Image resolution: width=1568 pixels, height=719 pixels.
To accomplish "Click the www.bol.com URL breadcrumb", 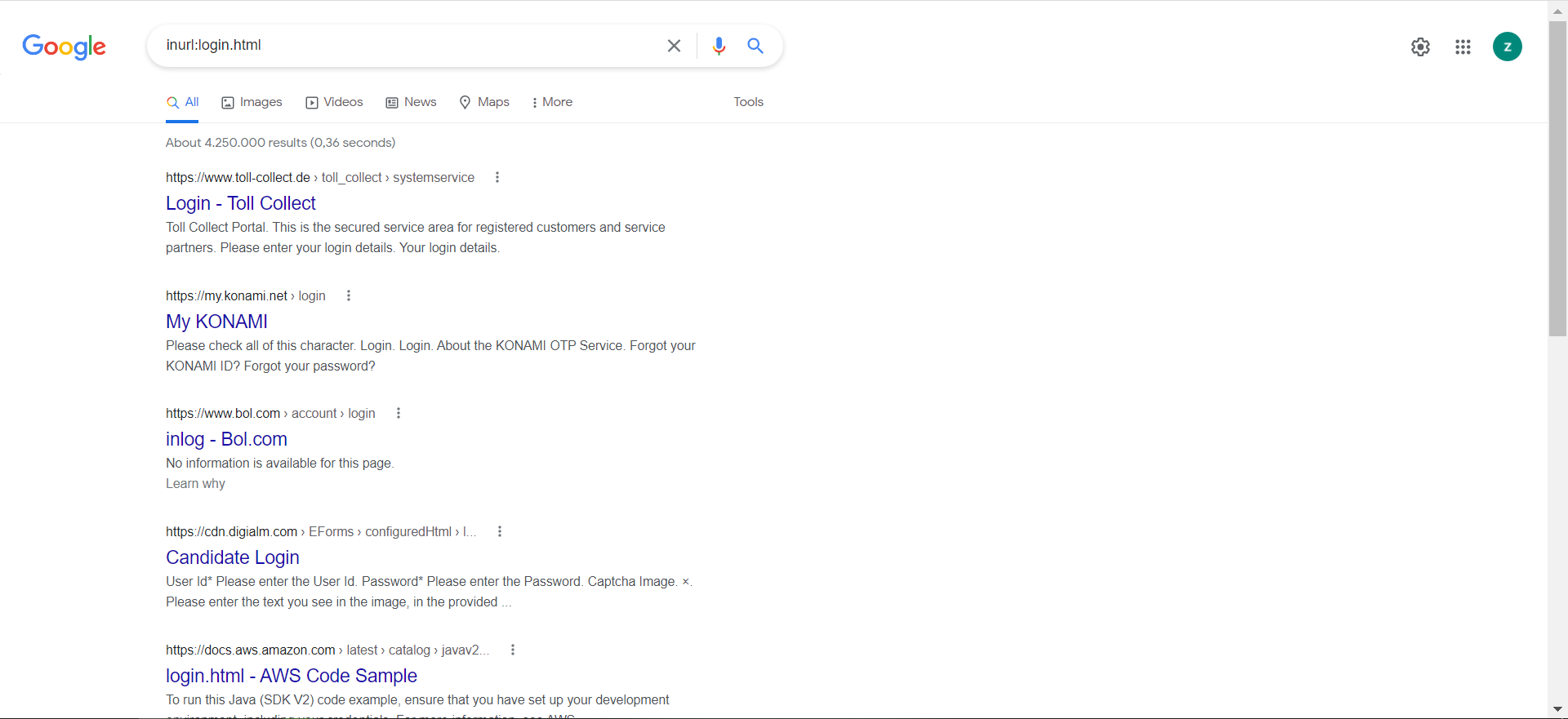I will [x=270, y=414].
